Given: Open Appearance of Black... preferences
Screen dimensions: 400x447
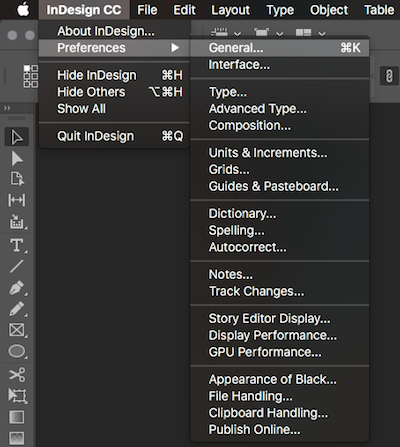Looking at the screenshot, I should coord(280,380).
